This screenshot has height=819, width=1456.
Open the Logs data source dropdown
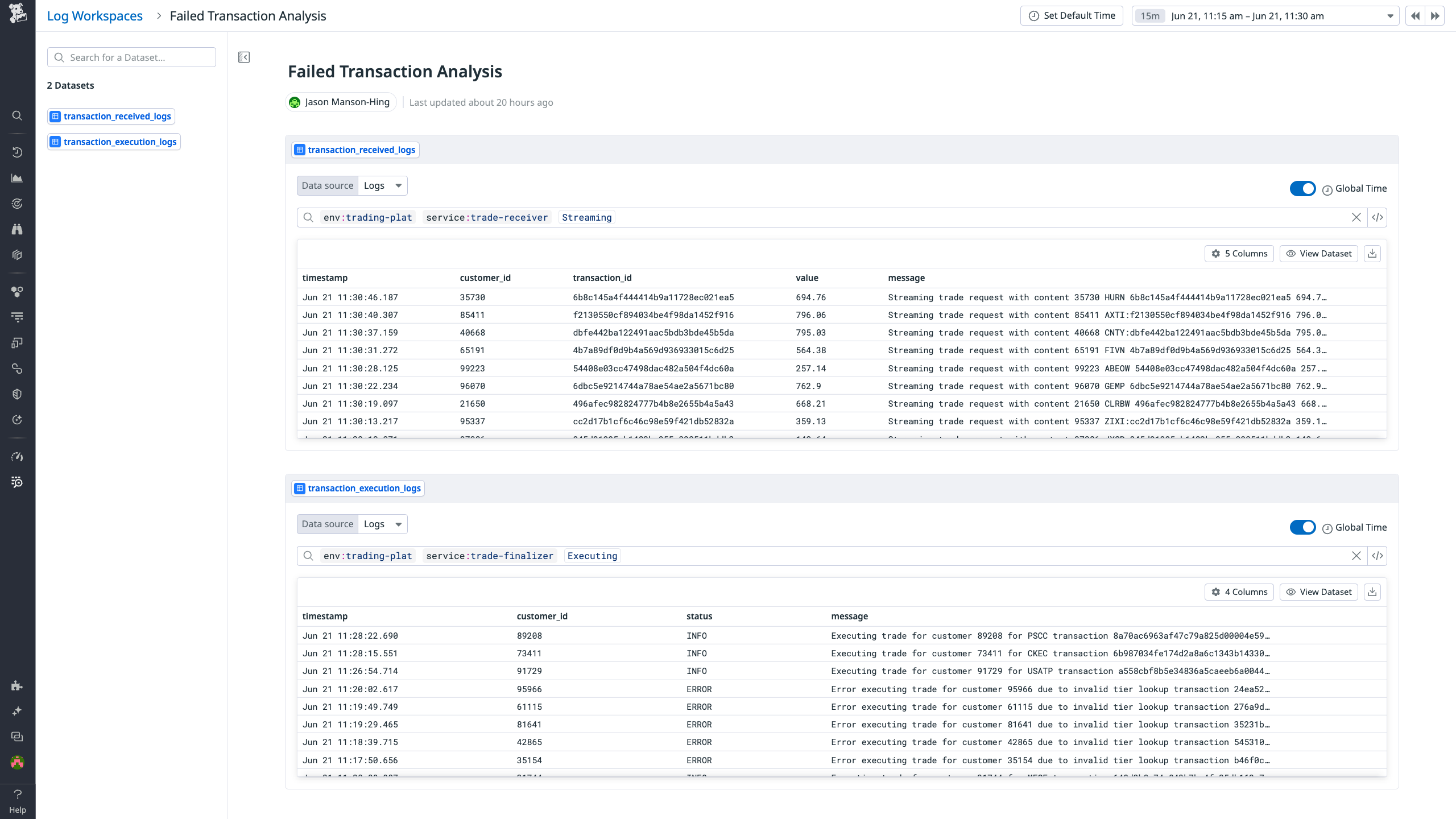382,185
